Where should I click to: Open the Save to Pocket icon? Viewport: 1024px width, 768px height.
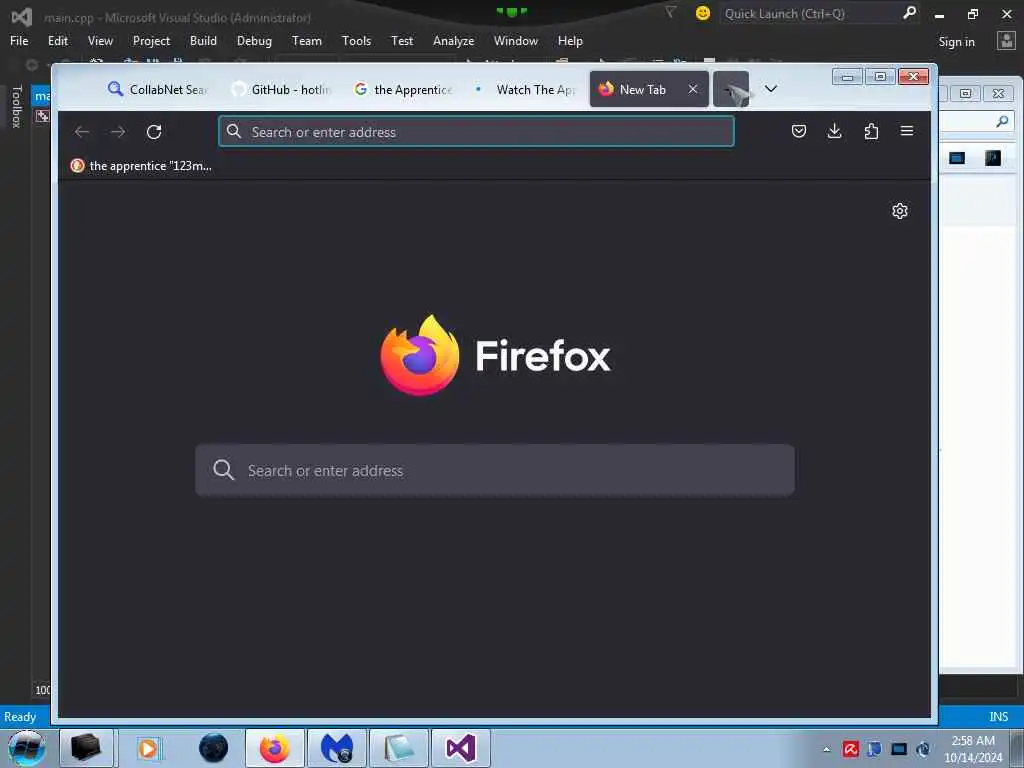click(x=799, y=131)
